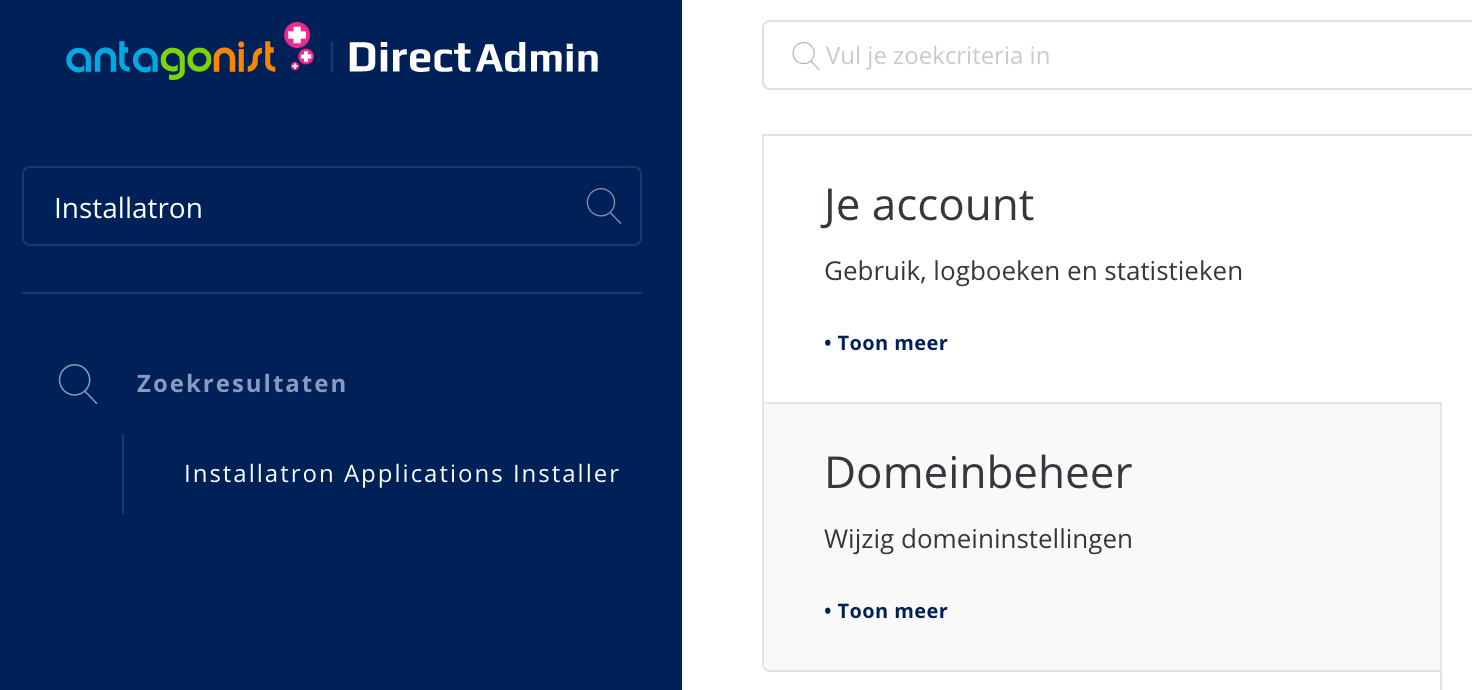Open Installatron Applications Installer search result
Screen dimensions: 1472x690
click(x=402, y=473)
